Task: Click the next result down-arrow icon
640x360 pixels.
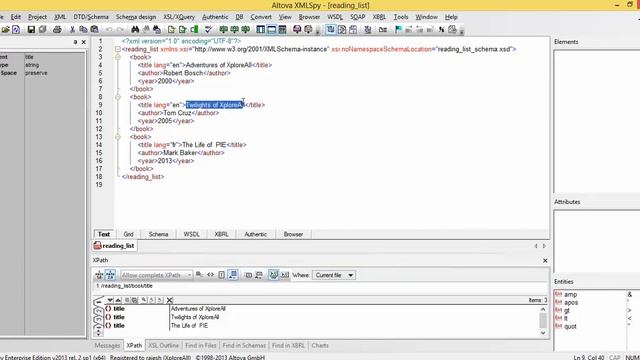Action: tap(110, 300)
